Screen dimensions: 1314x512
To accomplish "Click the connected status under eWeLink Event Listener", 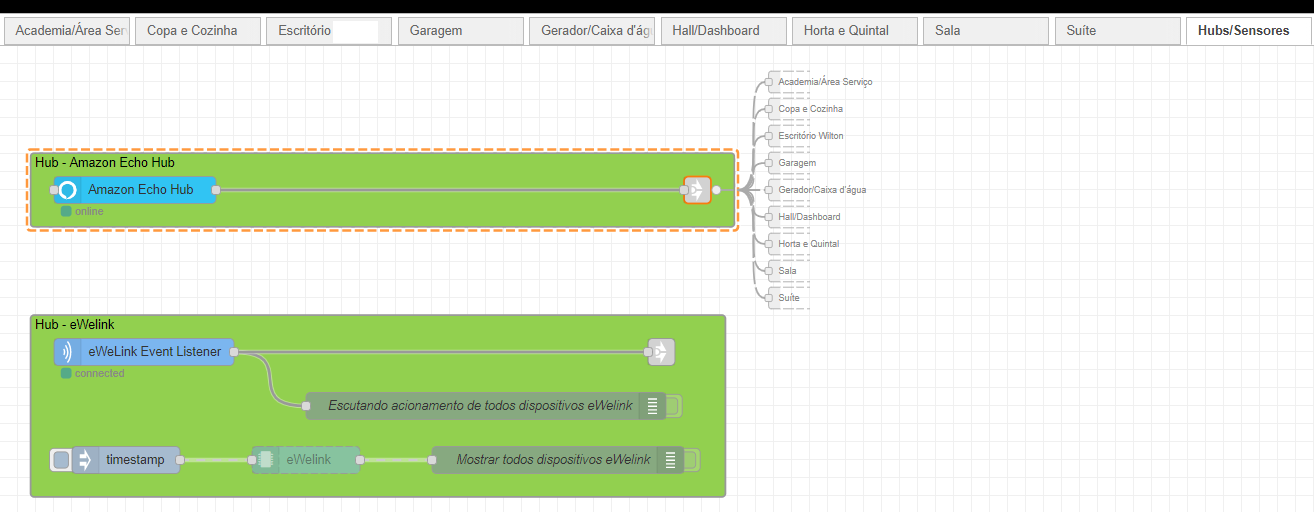I will click(93, 373).
